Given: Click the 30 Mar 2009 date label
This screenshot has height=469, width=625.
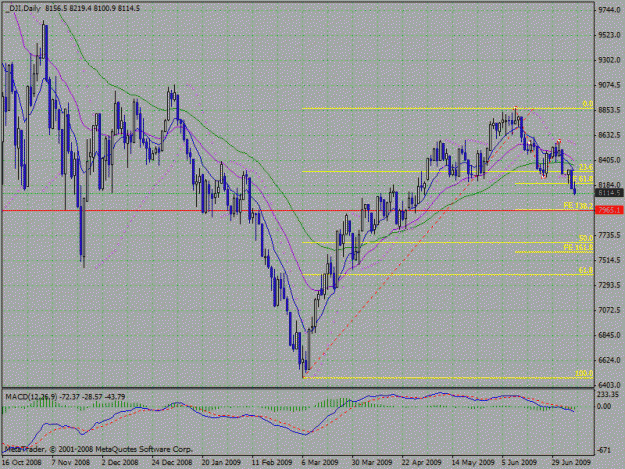Looking at the screenshot, I should coord(372,462).
